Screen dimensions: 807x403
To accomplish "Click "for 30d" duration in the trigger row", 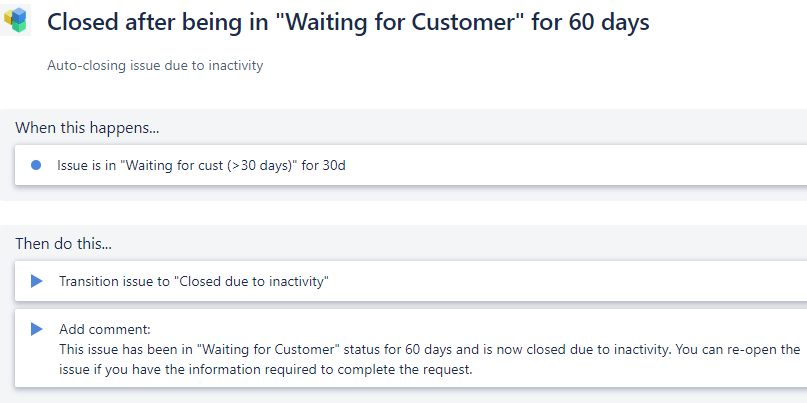I will [324, 166].
